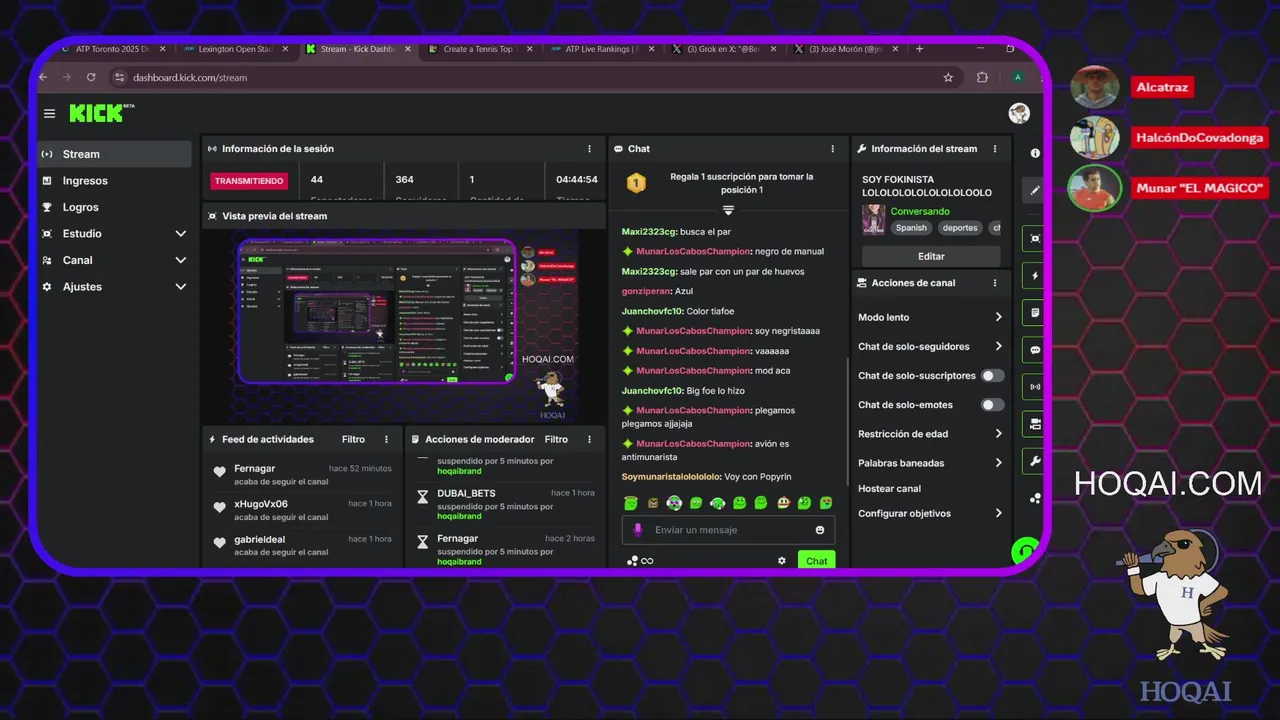
Task: Open the three-dot menu of Acciones de canal
Action: [x=994, y=283]
